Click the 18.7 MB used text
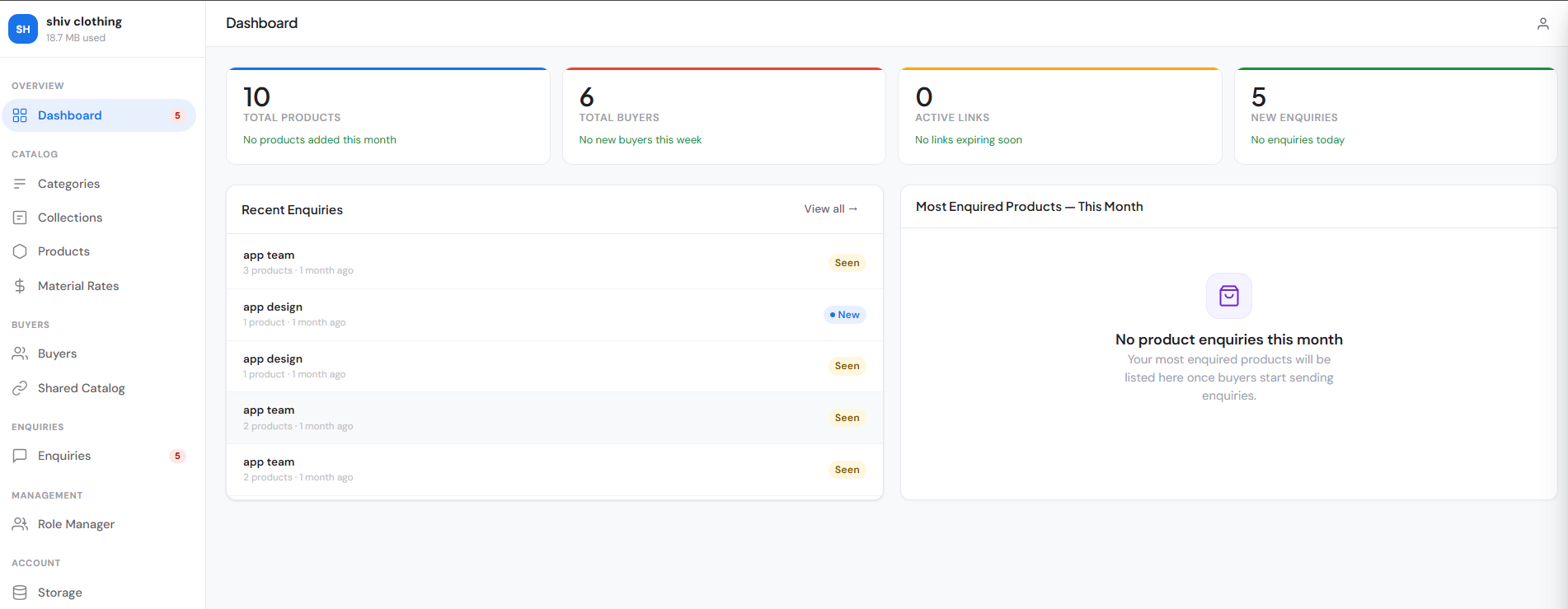 pyautogui.click(x=76, y=38)
